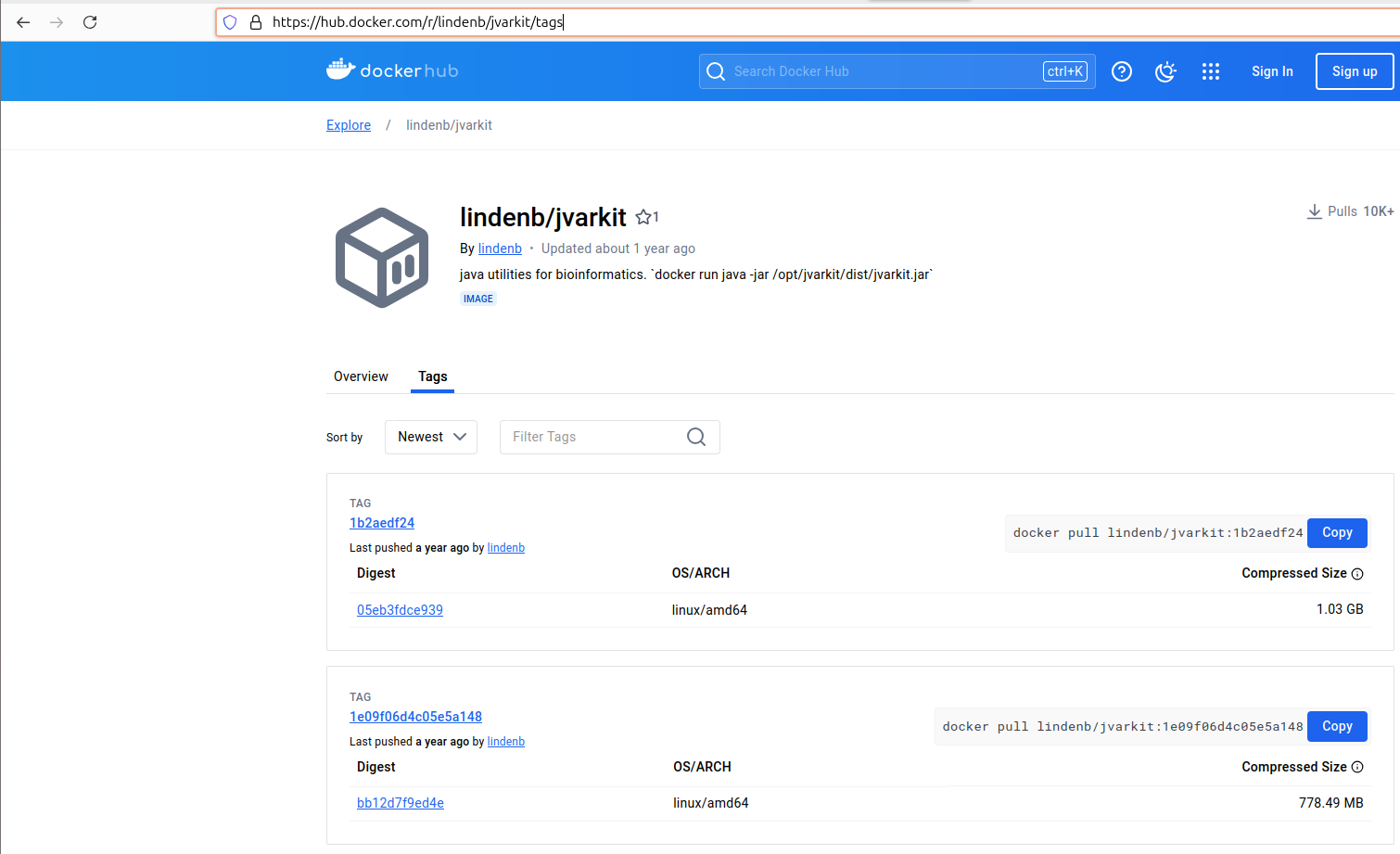Viewport: 1400px width, 854px height.
Task: Click linux/amd64 in the 1b2aedf24 row
Action: (x=709, y=610)
